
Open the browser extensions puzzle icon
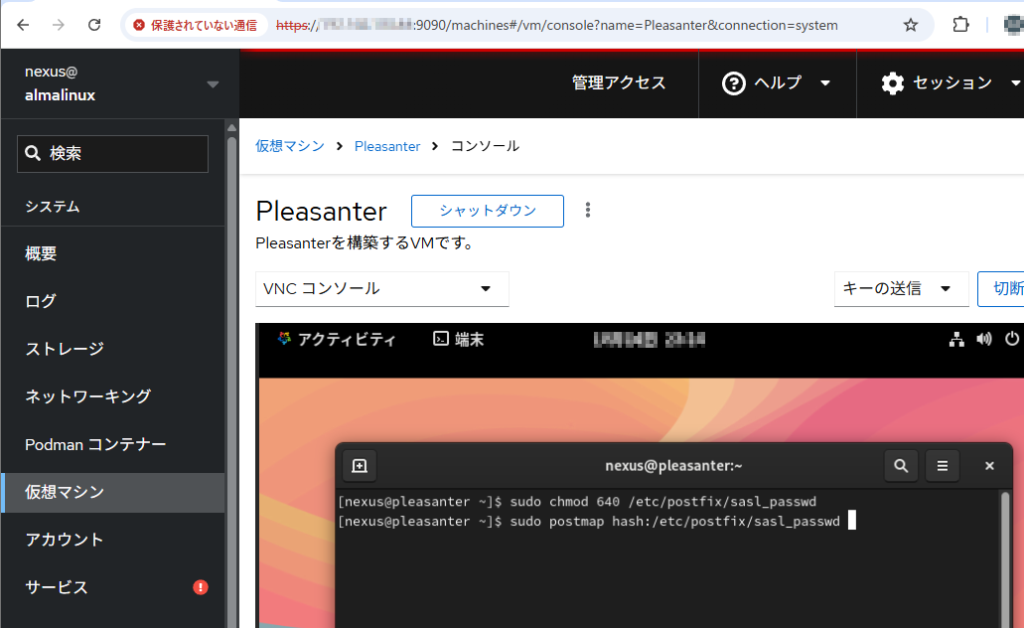tap(960, 25)
